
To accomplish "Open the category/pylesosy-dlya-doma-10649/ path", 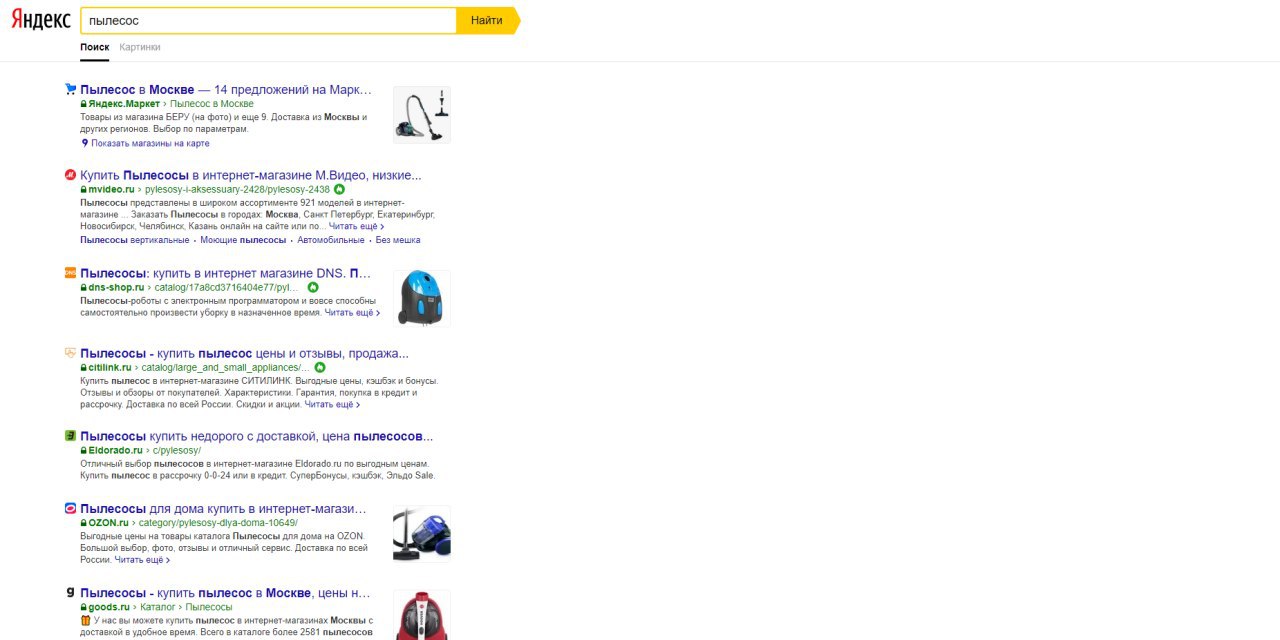I will 218,522.
